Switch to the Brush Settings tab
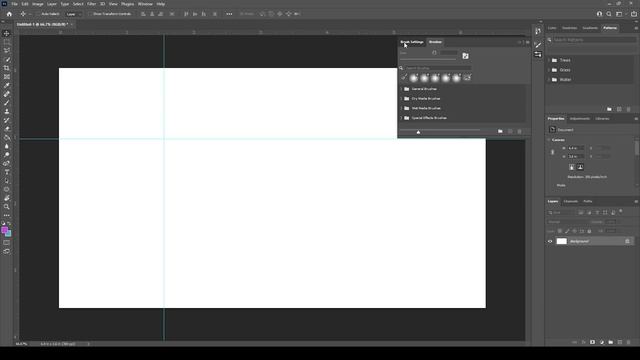The width and height of the screenshot is (640, 360). (x=412, y=42)
